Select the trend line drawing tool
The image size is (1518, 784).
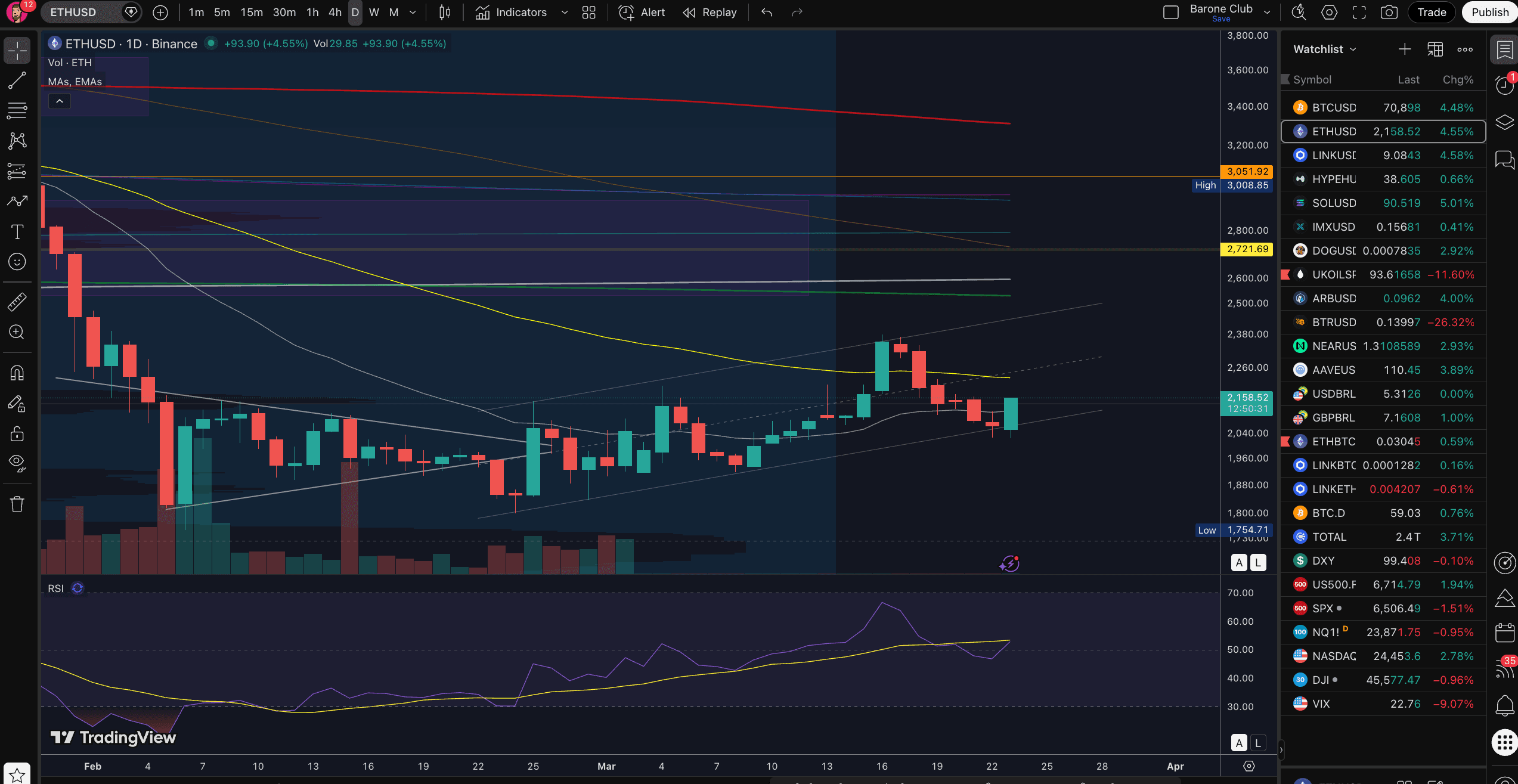(x=17, y=80)
